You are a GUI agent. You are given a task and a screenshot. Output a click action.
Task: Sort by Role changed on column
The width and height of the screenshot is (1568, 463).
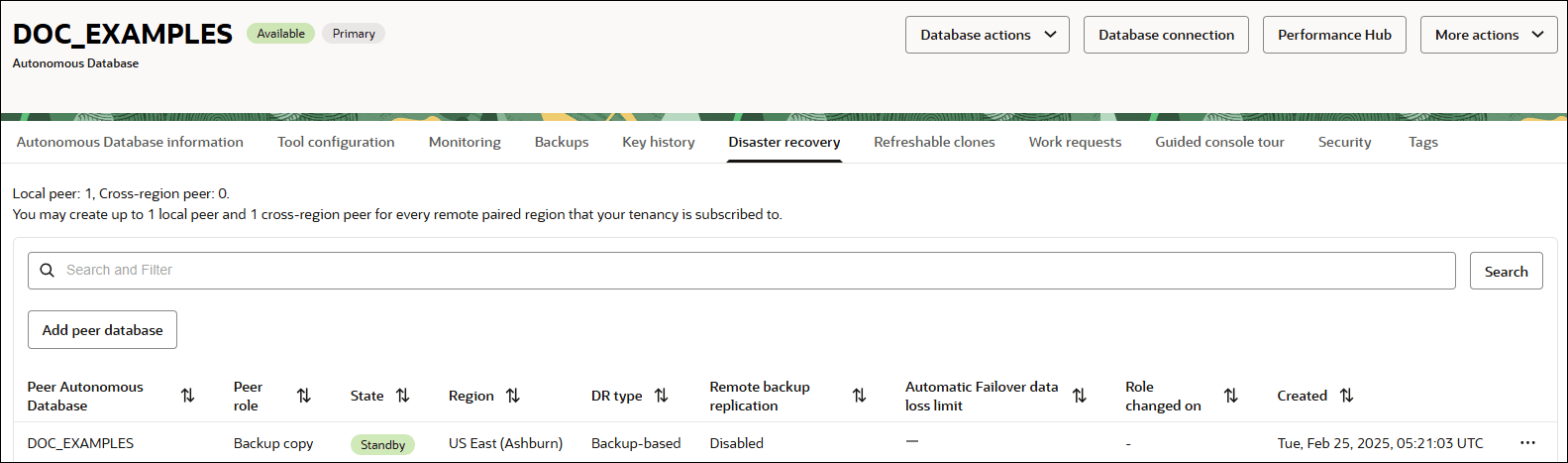point(1231,396)
